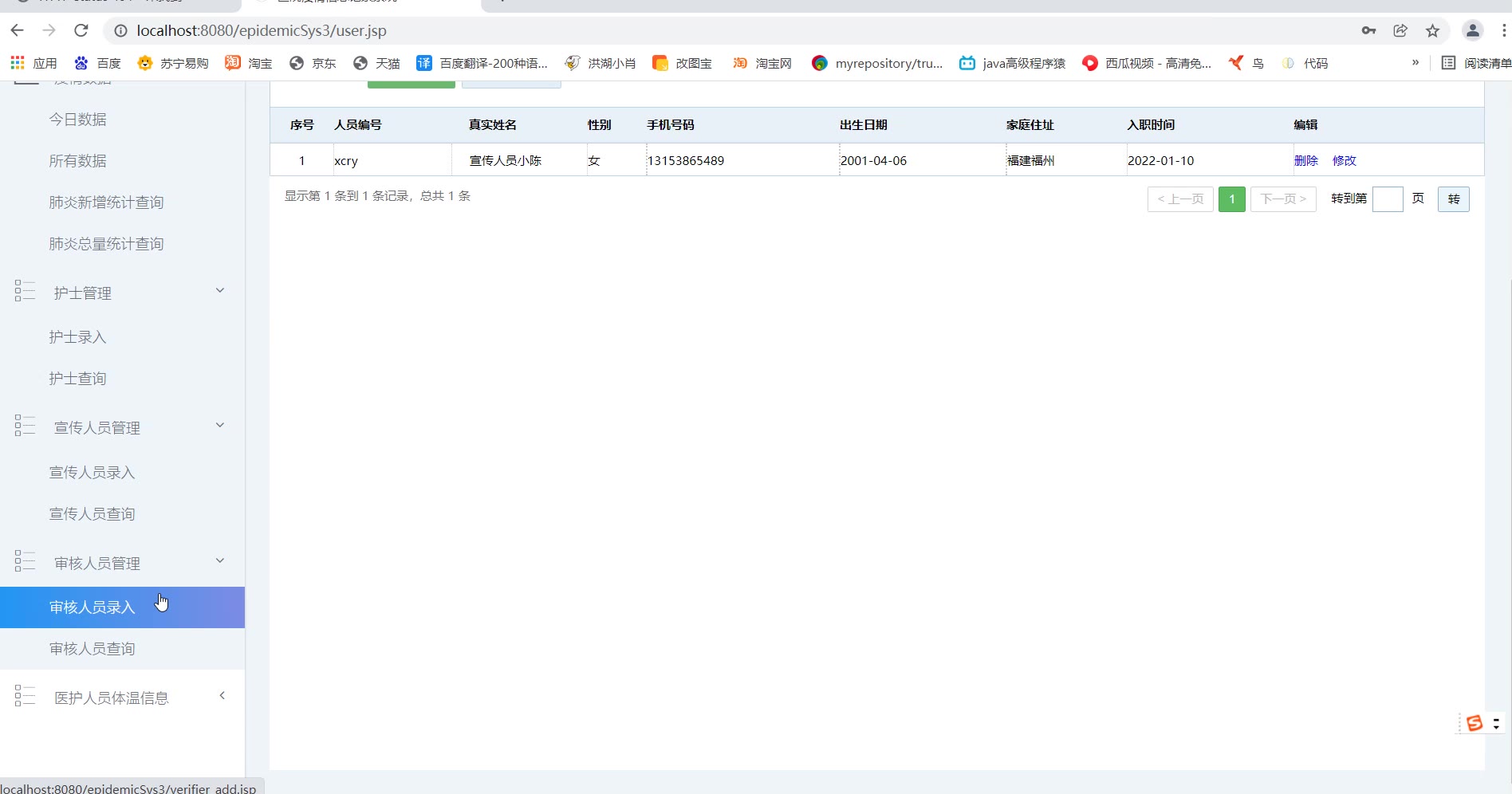Open 肺炎新增统计查询 in the sidebar

pos(106,202)
